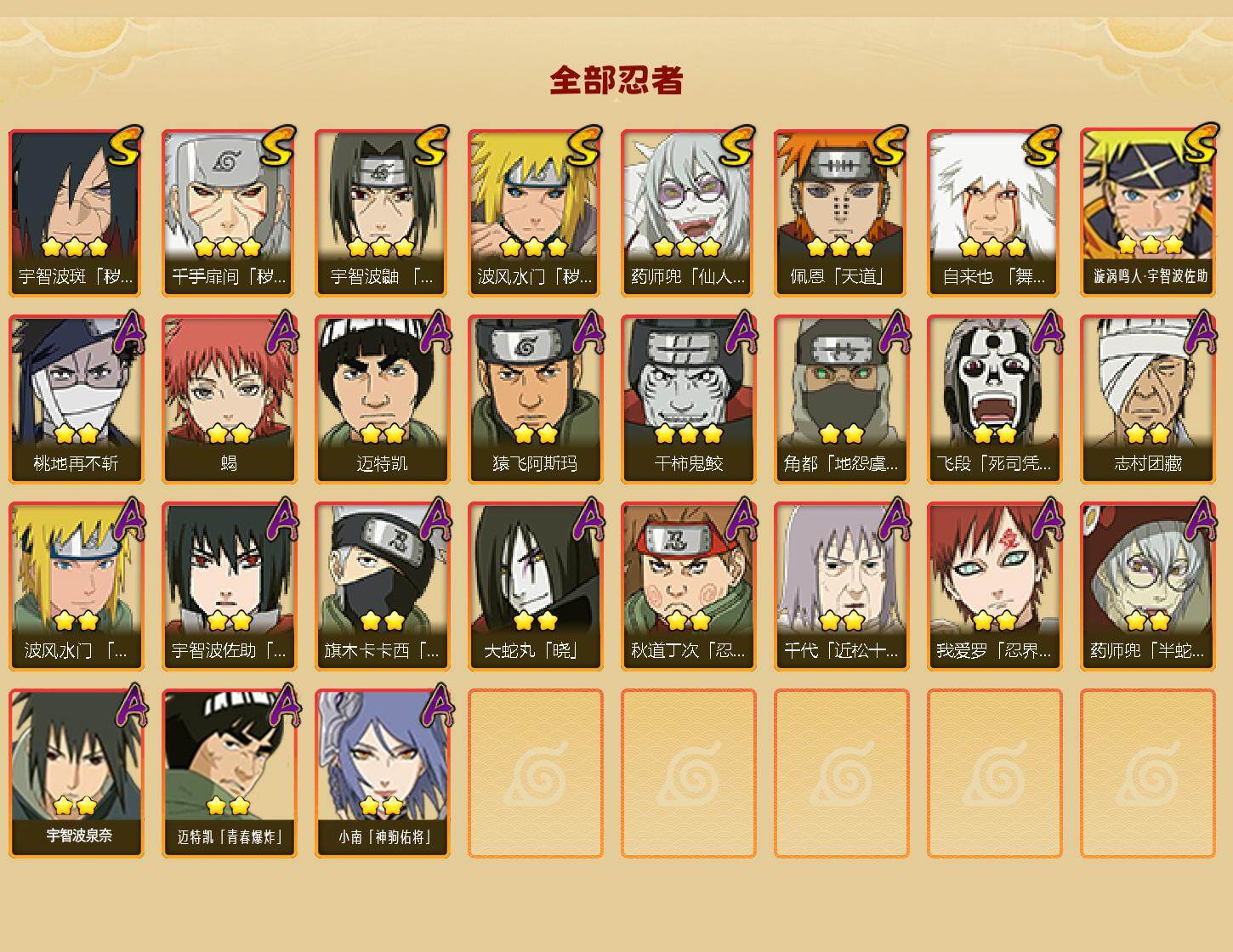Select the 漩涡鸣人·宇智波佐助 card

click(1148, 212)
